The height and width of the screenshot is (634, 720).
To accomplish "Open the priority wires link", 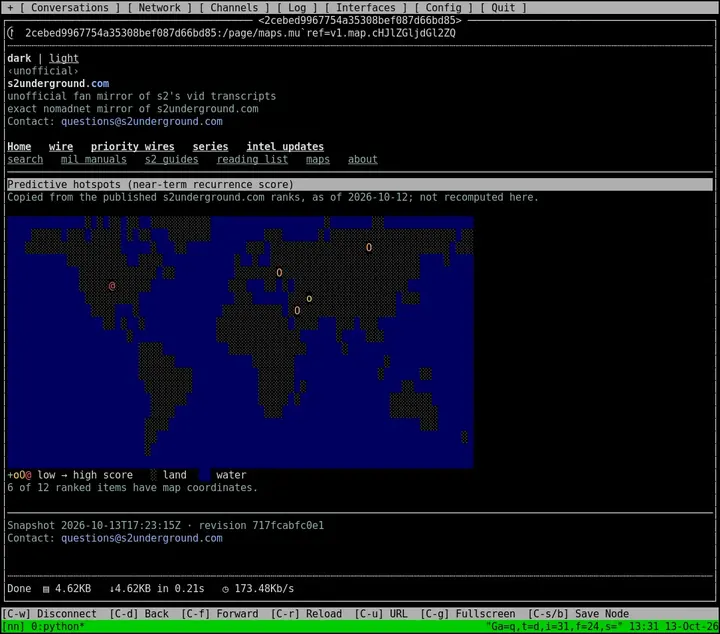I will coord(132,146).
